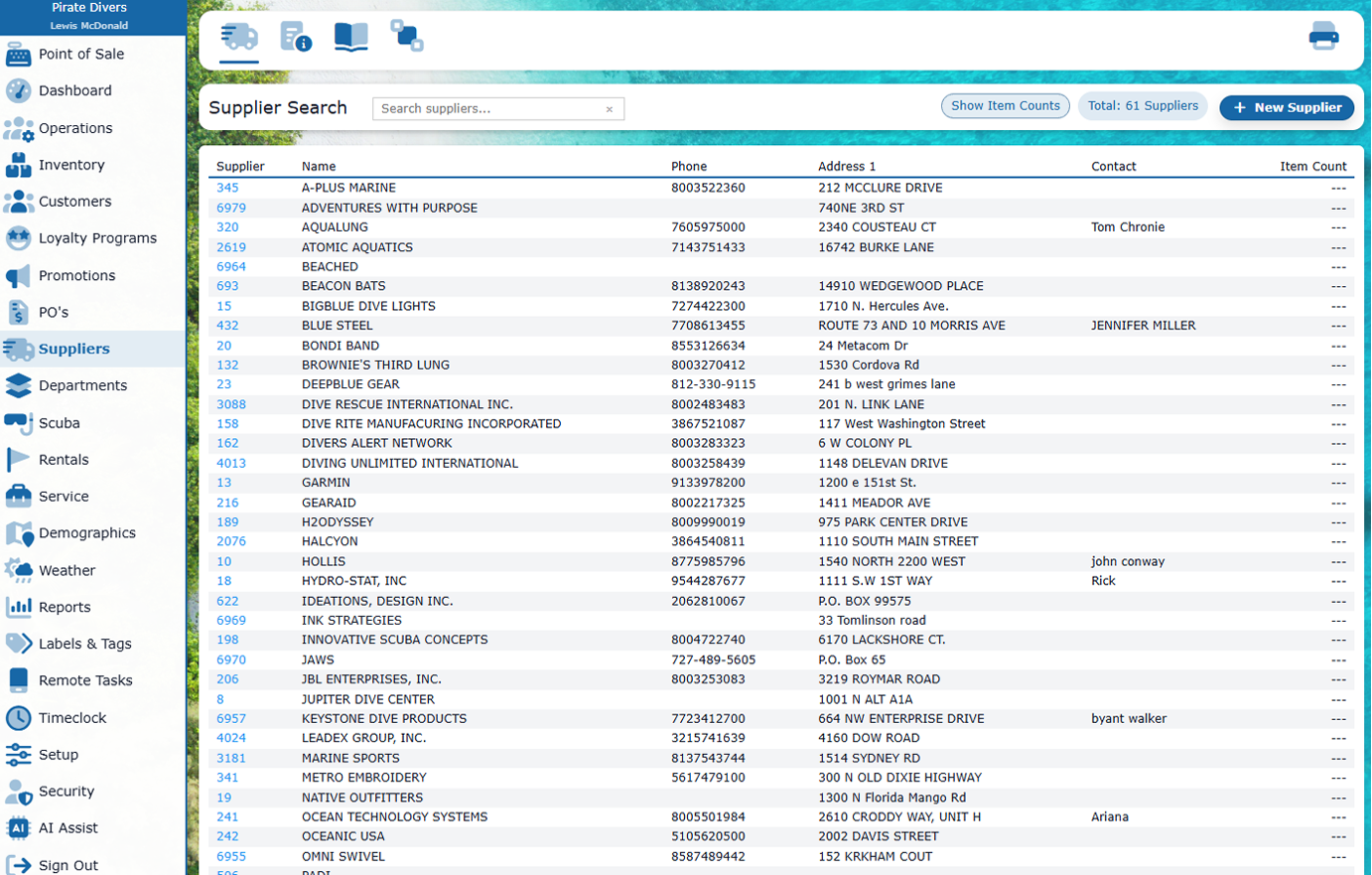This screenshot has width=1372, height=875.
Task: Click the Sign Out arrow icon
Action: pos(18,865)
